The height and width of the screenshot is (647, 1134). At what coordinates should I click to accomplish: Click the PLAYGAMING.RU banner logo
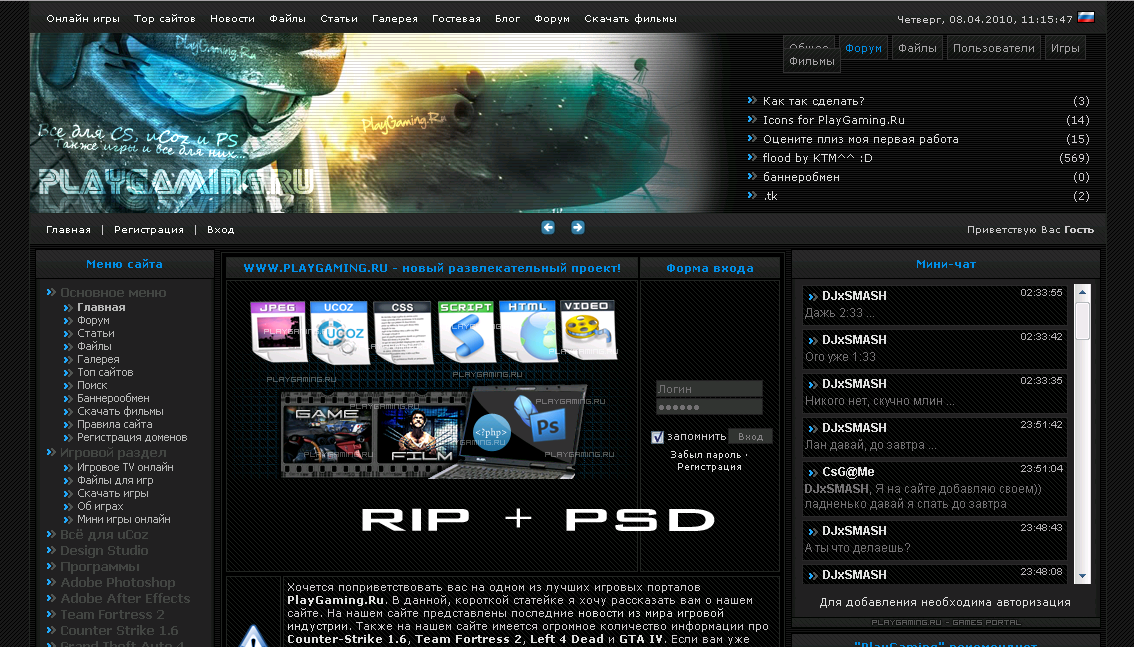pyautogui.click(x=176, y=181)
